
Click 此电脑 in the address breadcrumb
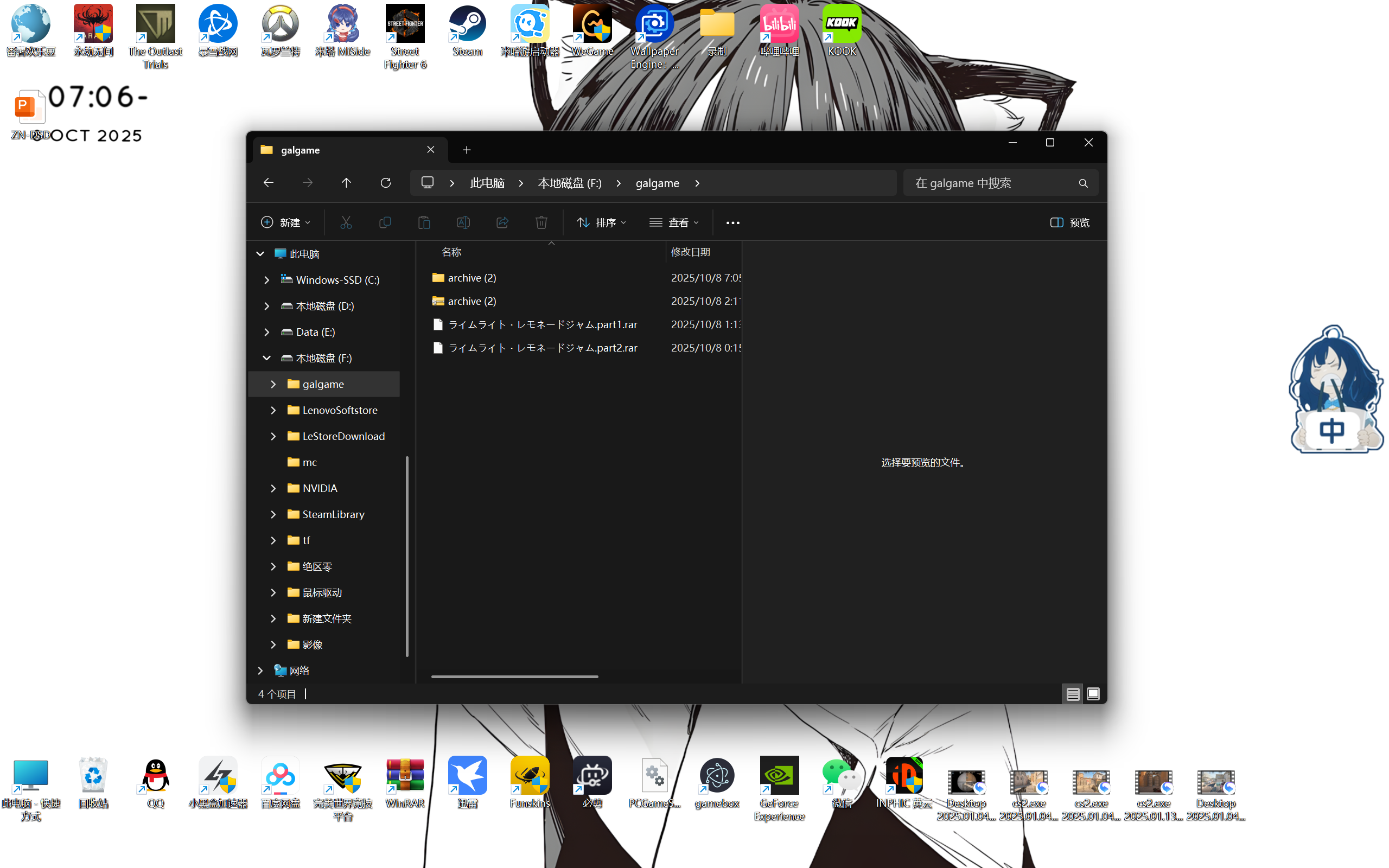click(487, 183)
